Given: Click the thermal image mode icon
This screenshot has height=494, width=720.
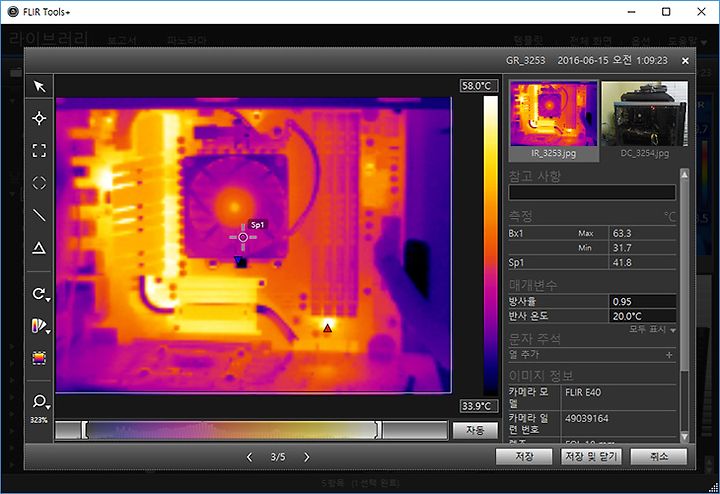Looking at the screenshot, I should (39, 358).
